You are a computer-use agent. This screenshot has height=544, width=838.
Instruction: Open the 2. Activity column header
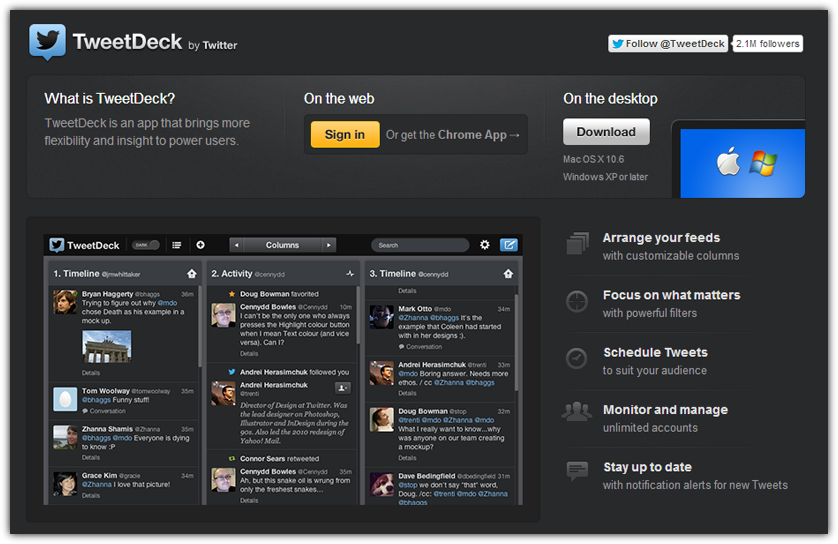282,274
